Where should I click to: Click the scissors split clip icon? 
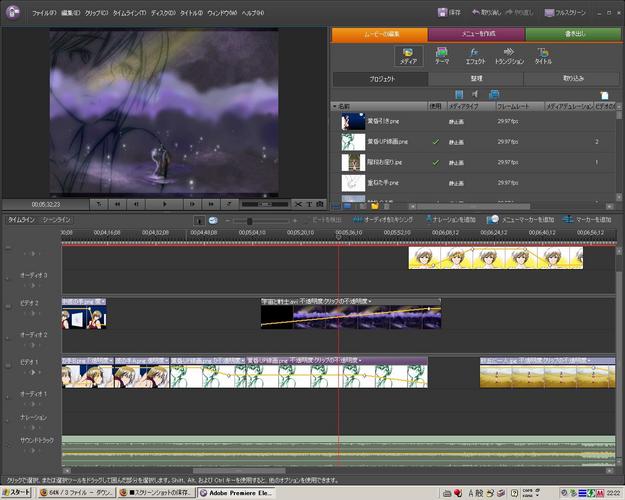[x=298, y=204]
